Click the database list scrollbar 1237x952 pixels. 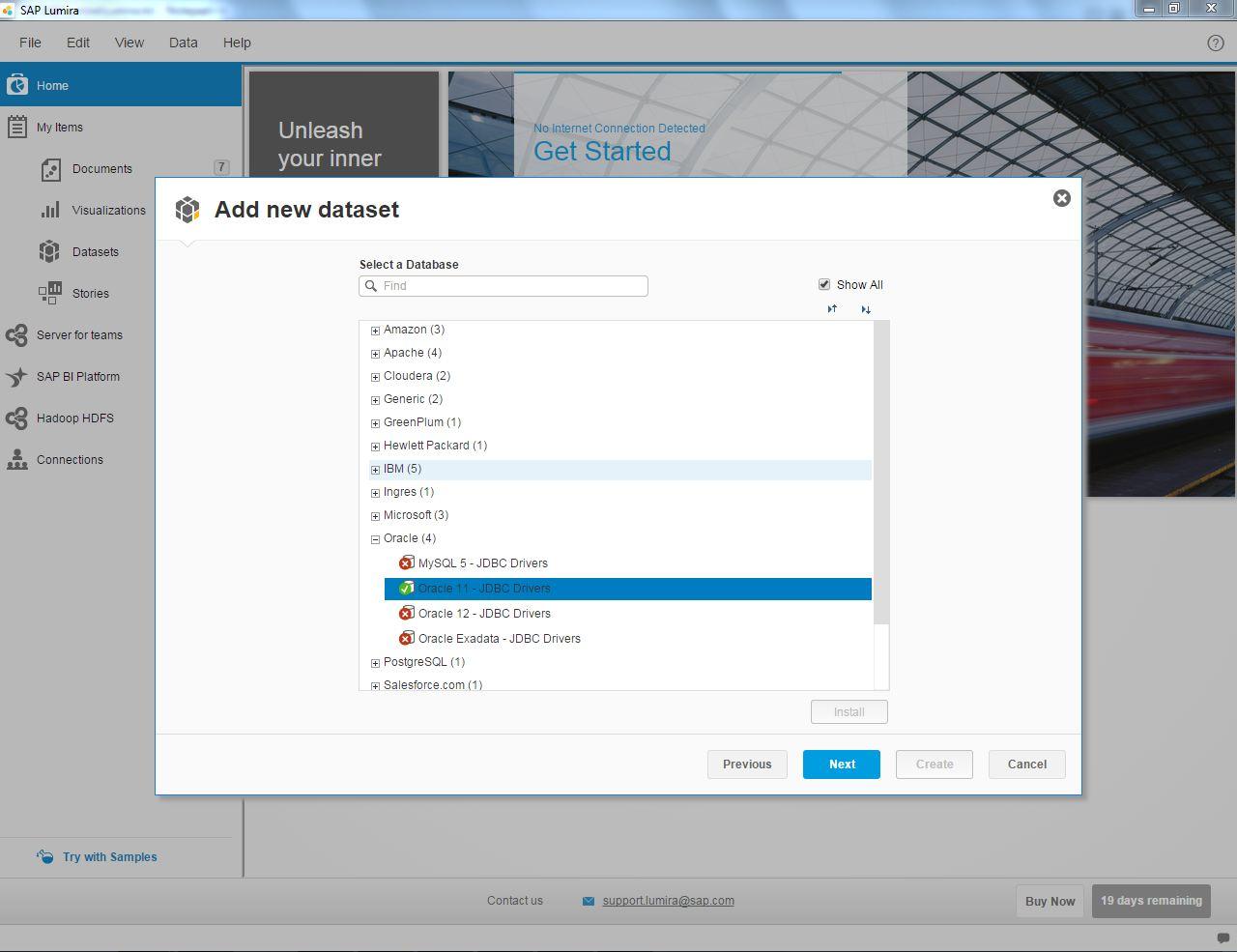(x=880, y=473)
